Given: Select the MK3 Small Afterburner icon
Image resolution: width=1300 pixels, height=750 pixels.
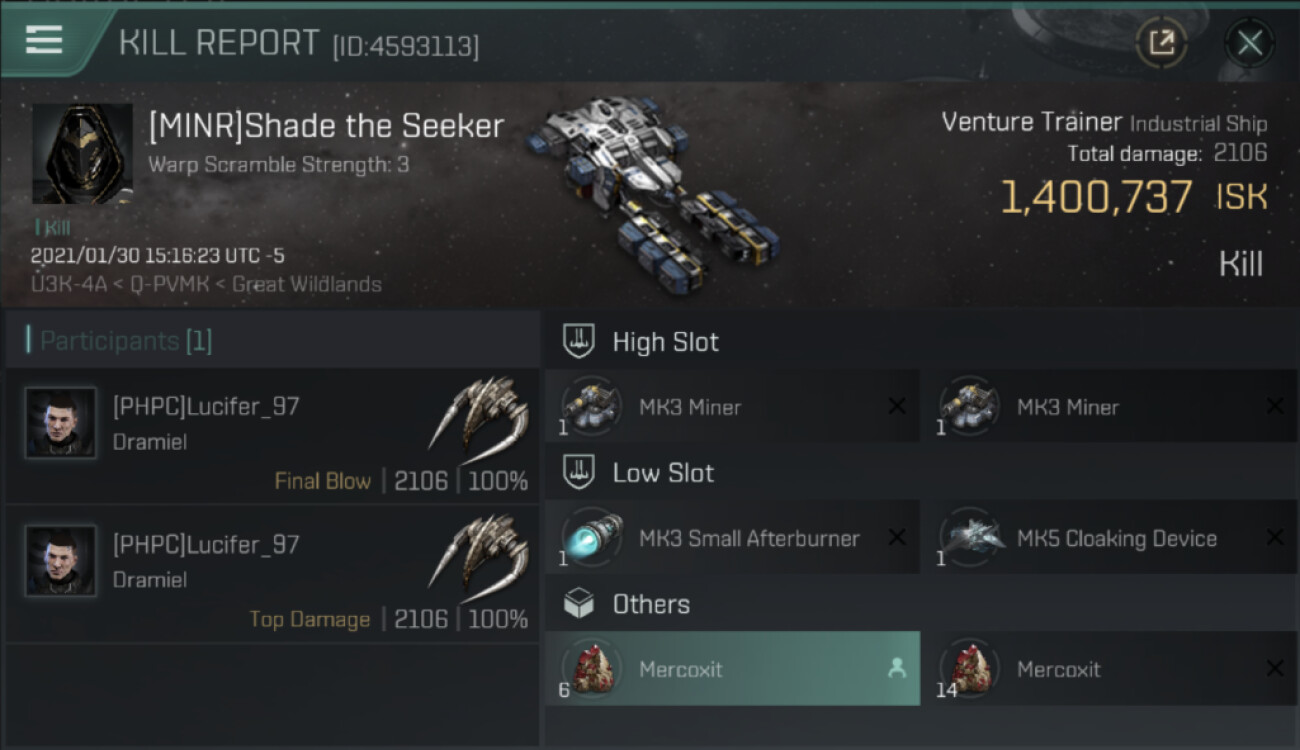Looking at the screenshot, I should point(591,538).
